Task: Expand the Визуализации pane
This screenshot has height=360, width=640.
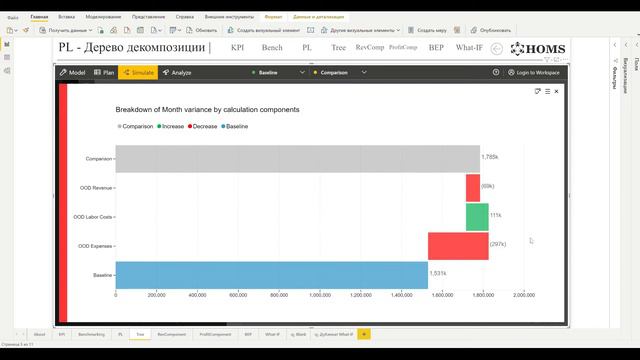Action: pos(626,45)
